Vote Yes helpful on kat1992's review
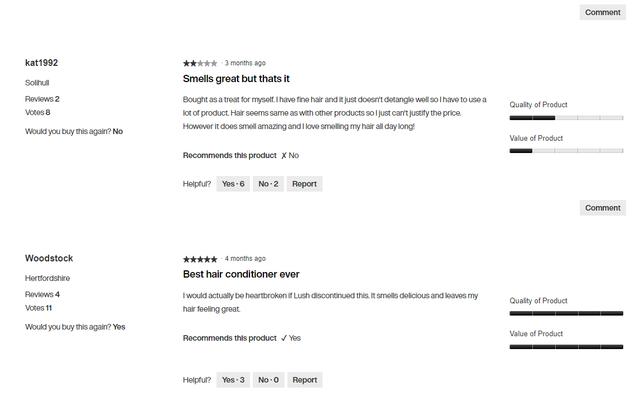The image size is (640, 396). (233, 184)
